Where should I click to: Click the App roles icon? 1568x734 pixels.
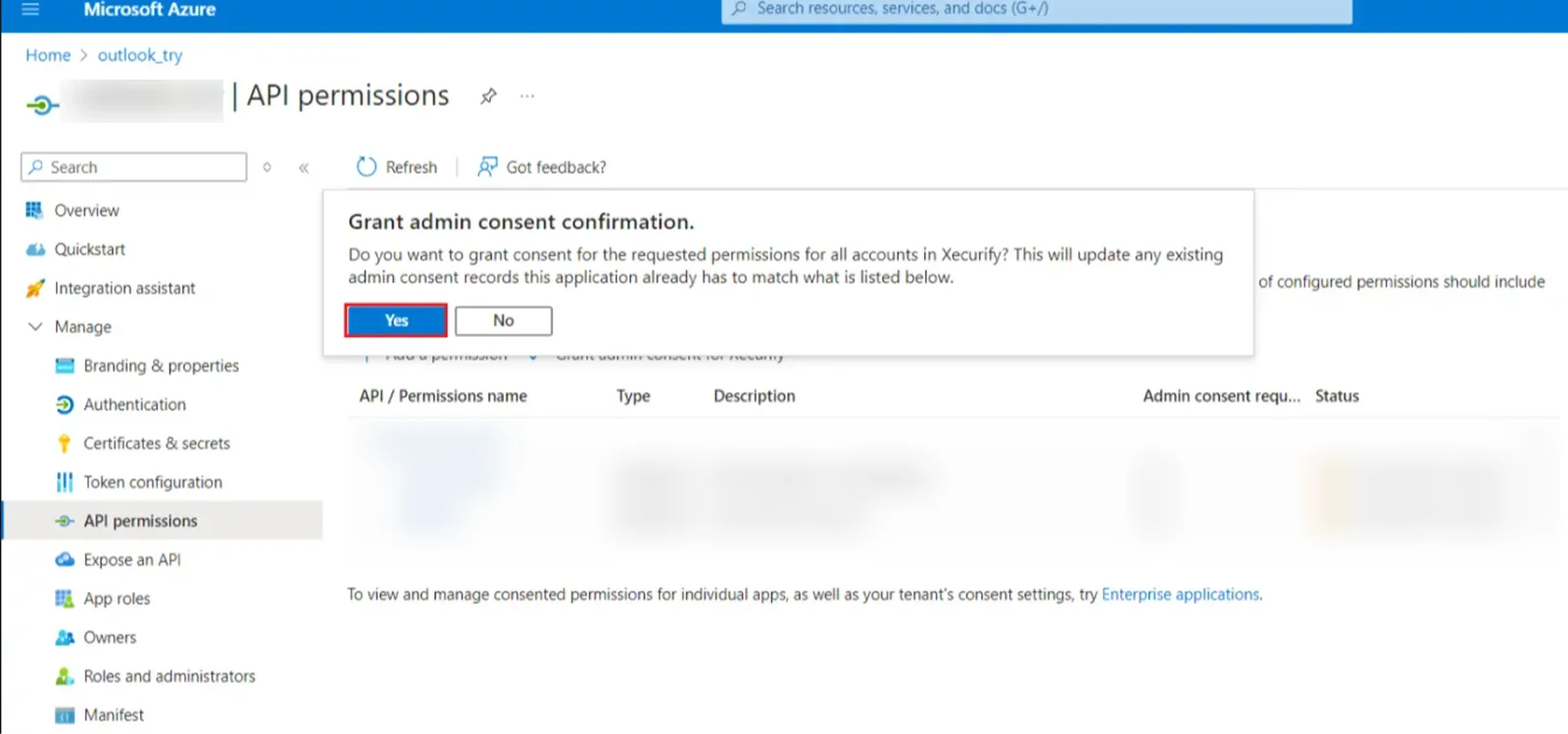65,599
